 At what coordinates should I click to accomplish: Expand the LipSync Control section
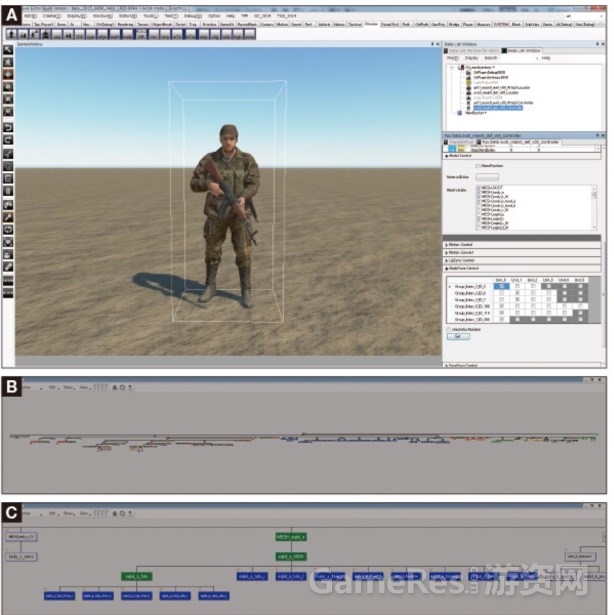click(x=522, y=260)
